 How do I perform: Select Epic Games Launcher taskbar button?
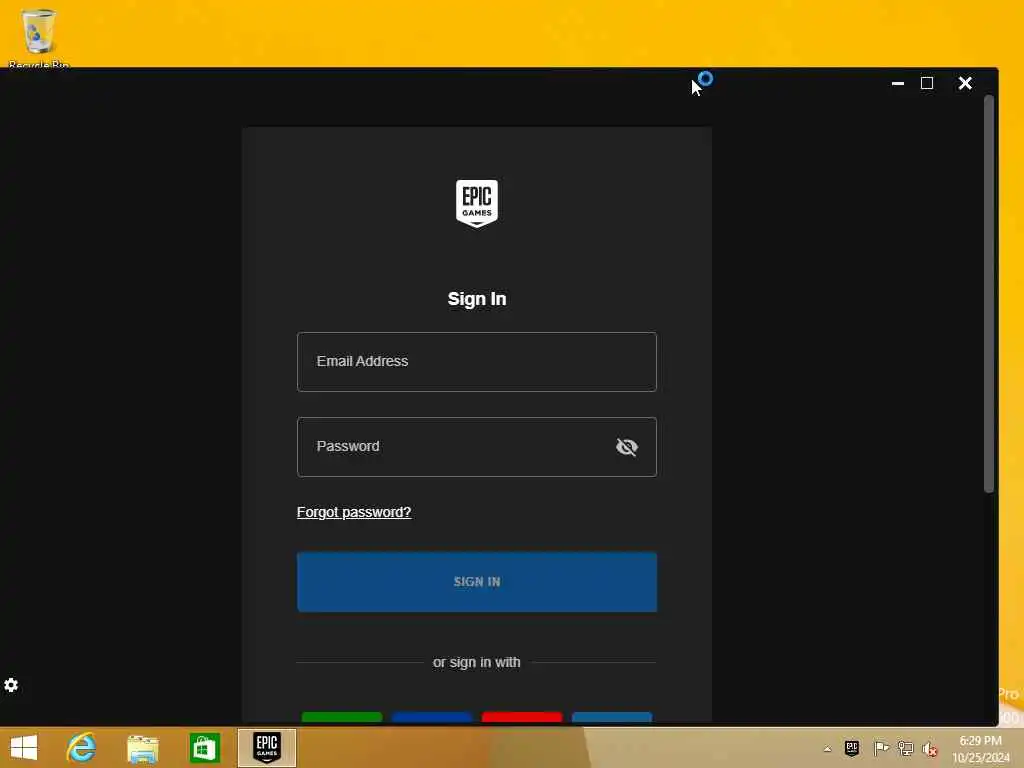266,748
